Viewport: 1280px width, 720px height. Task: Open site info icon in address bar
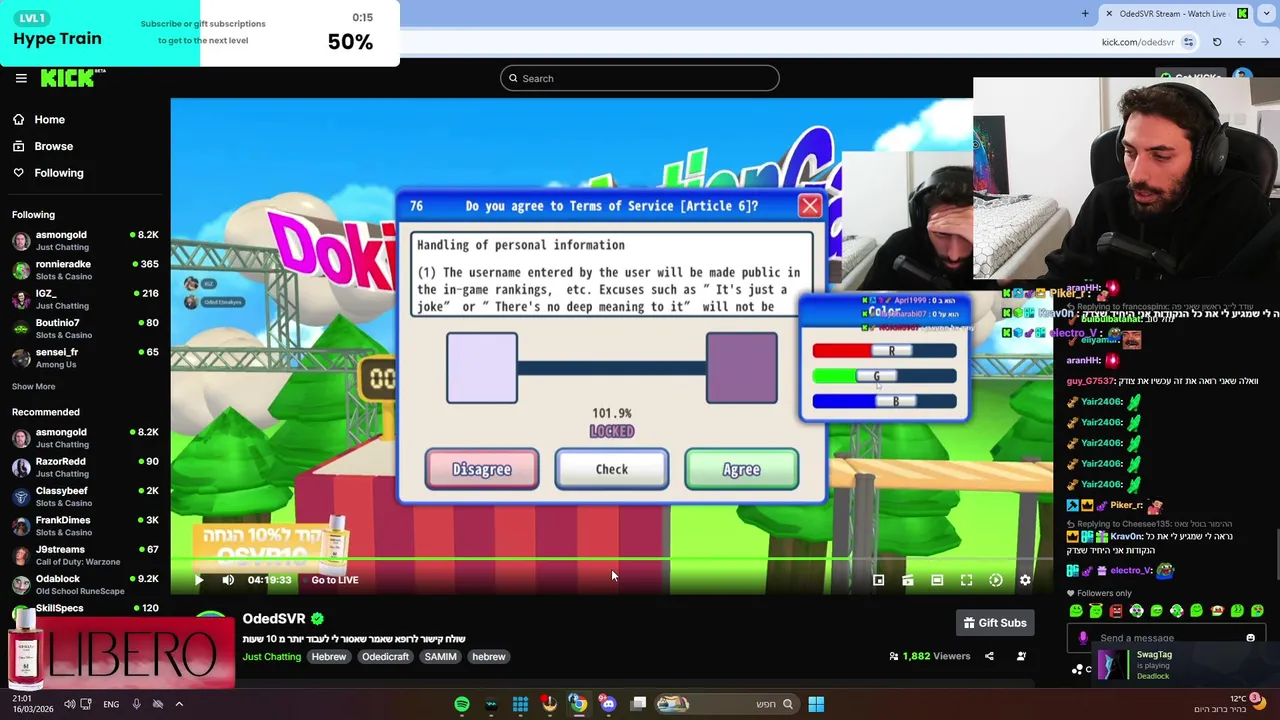[x=1188, y=42]
